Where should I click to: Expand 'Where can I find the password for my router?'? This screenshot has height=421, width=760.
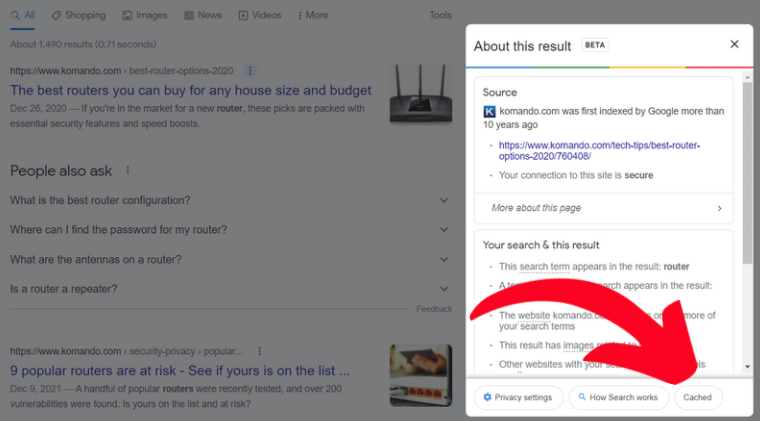(231, 230)
